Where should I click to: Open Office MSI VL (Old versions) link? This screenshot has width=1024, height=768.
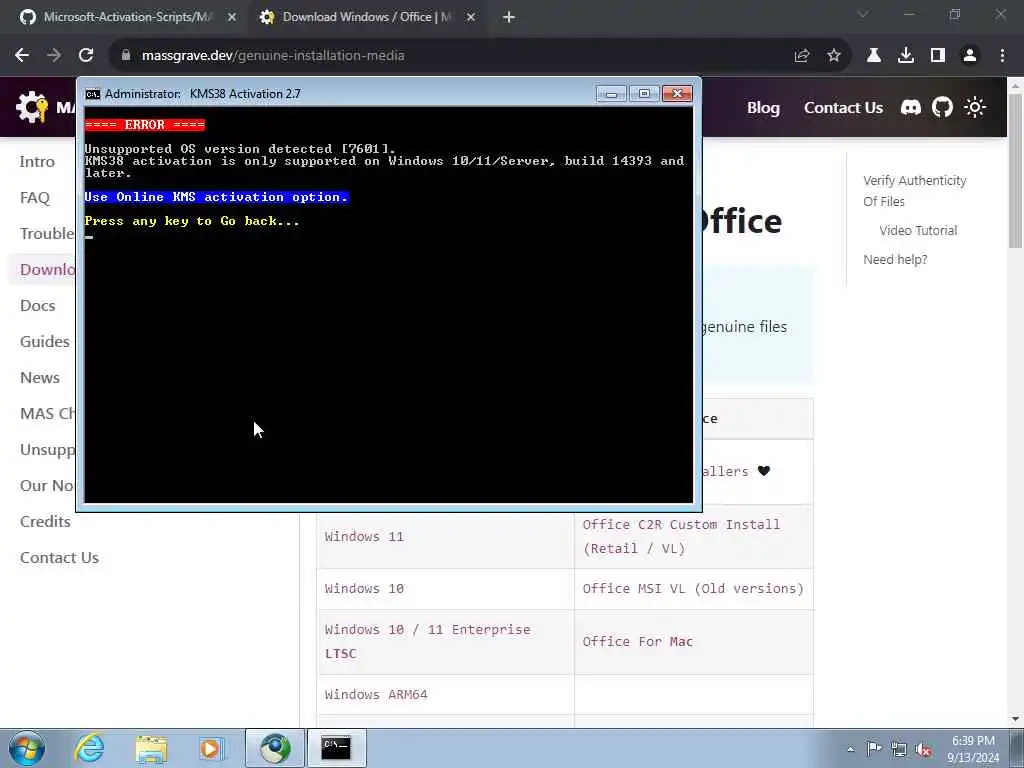(693, 588)
